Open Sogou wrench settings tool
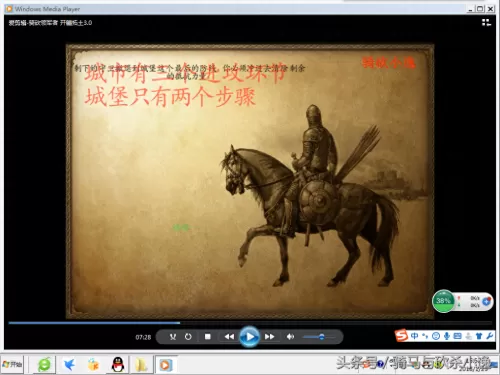Viewport: 500px width, 375px height. tap(490, 336)
